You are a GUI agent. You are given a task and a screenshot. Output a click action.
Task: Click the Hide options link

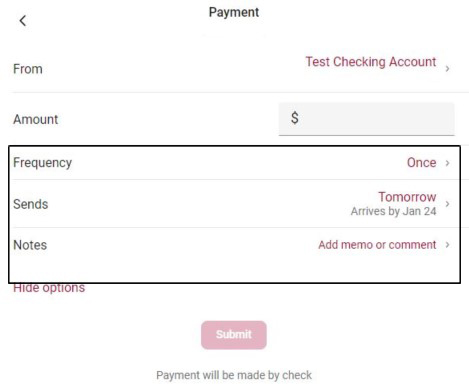[49, 288]
